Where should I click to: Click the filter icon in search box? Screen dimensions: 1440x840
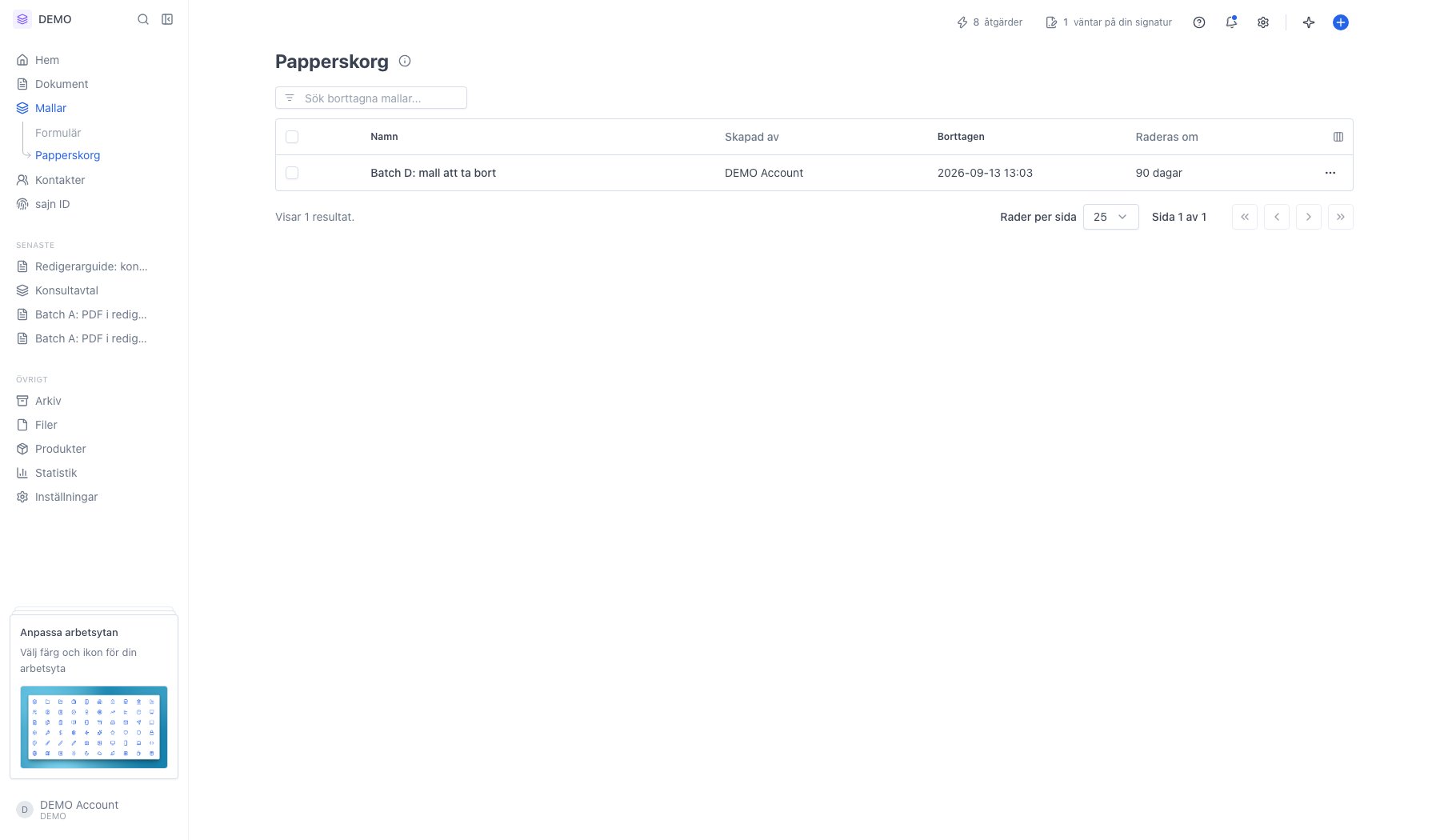tap(290, 98)
